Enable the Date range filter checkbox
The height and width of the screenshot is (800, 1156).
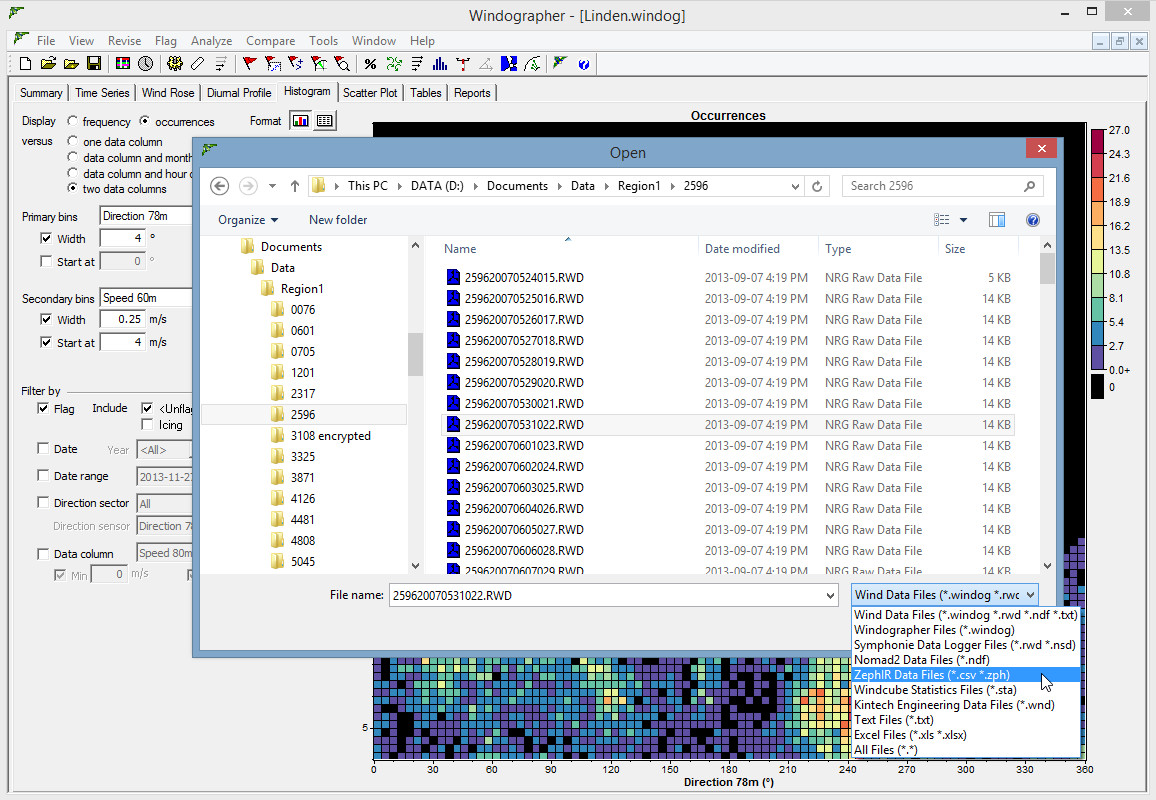(x=43, y=476)
